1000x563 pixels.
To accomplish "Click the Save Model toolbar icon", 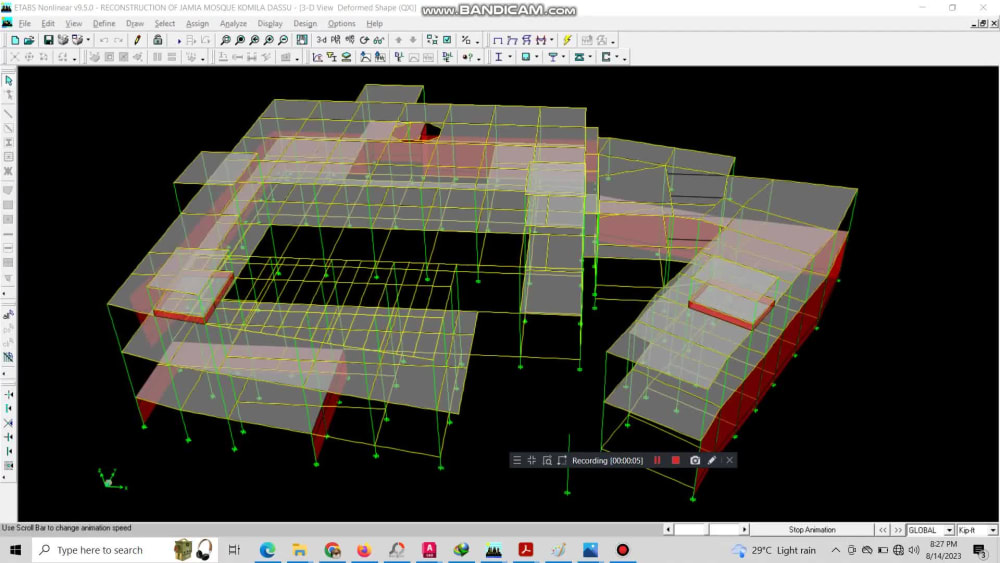I will [x=48, y=40].
